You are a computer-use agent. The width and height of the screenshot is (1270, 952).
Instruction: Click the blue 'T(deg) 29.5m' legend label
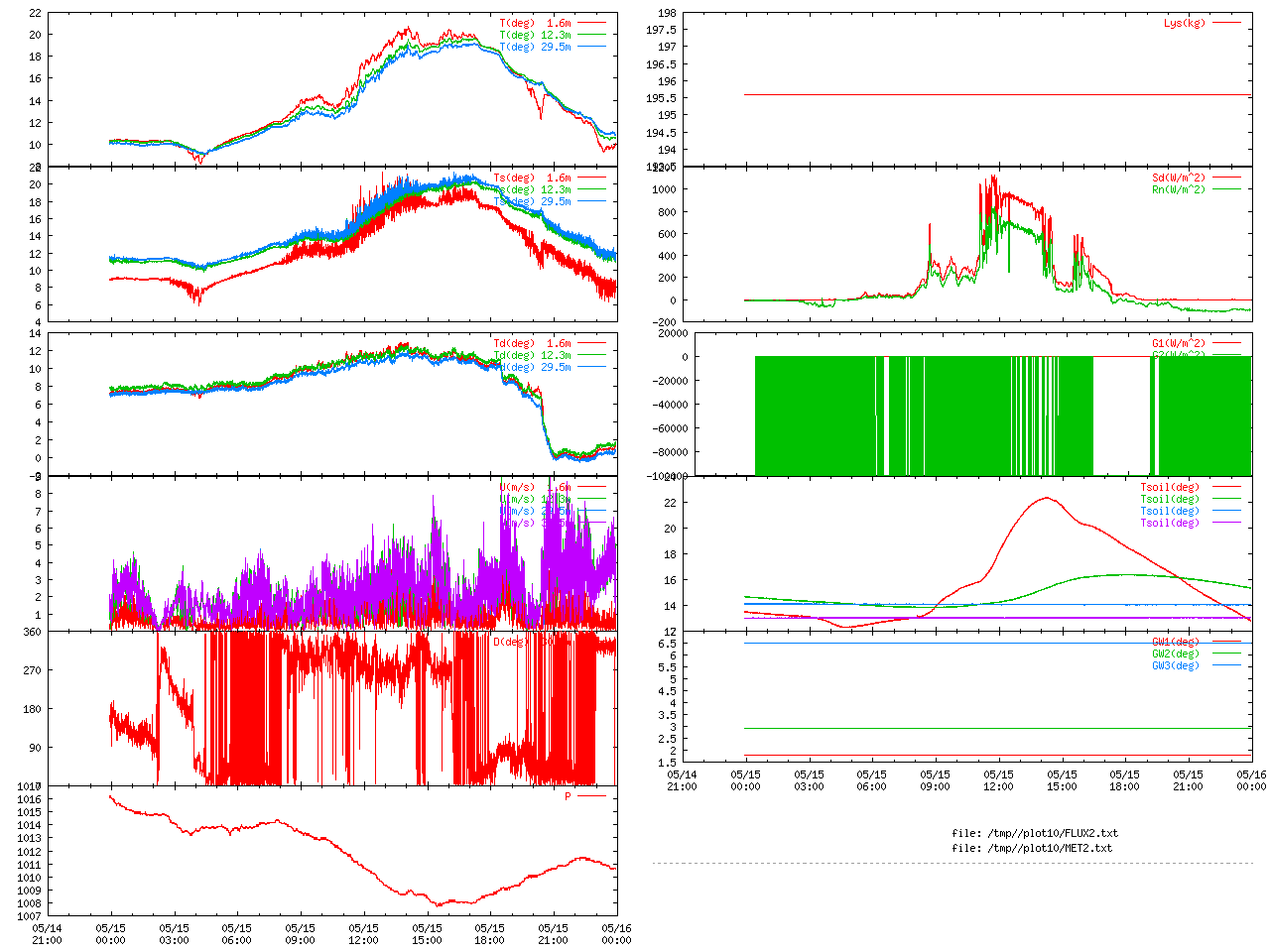[x=535, y=47]
